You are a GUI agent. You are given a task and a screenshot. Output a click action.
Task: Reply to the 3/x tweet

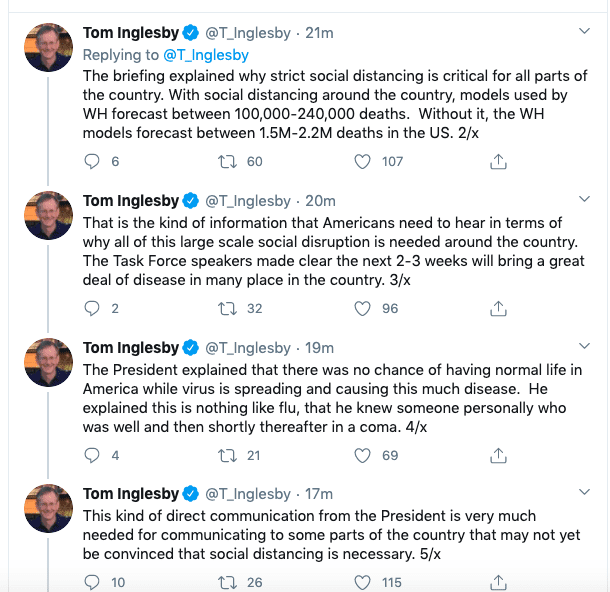94,309
